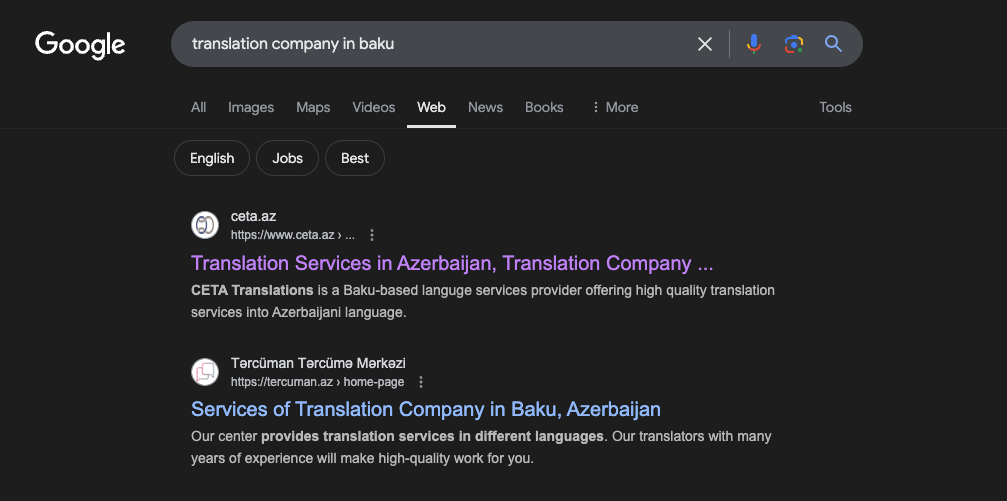Open Services of Translation Company in Baku result

(426, 410)
